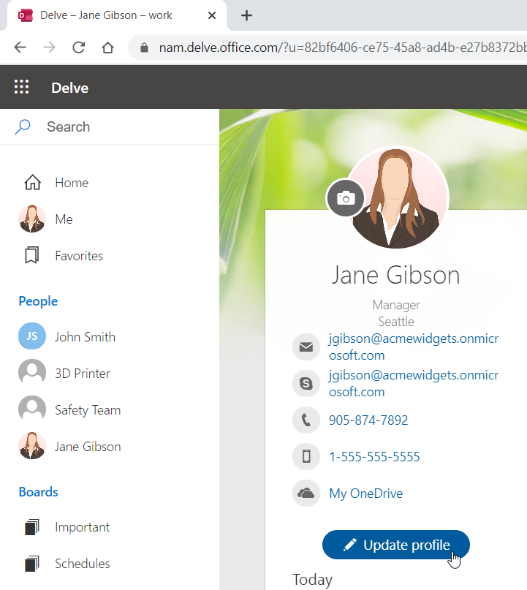Click the address bar URL

click(x=342, y=47)
